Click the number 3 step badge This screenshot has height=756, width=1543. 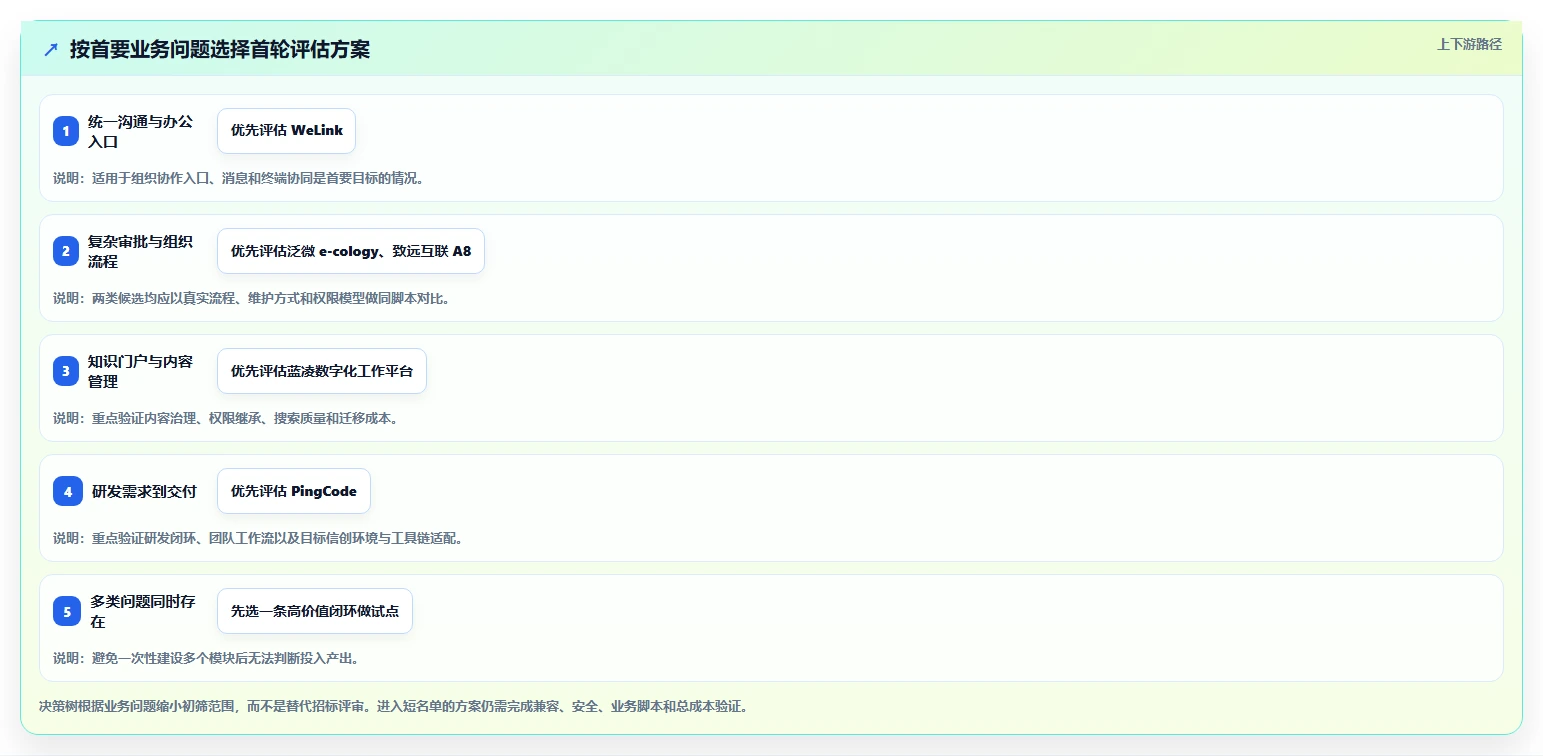click(x=66, y=371)
